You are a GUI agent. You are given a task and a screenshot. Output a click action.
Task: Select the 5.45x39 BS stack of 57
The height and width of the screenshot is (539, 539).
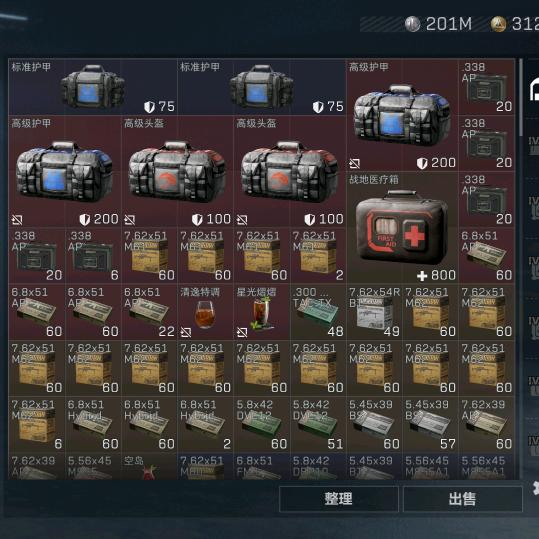click(x=430, y=425)
